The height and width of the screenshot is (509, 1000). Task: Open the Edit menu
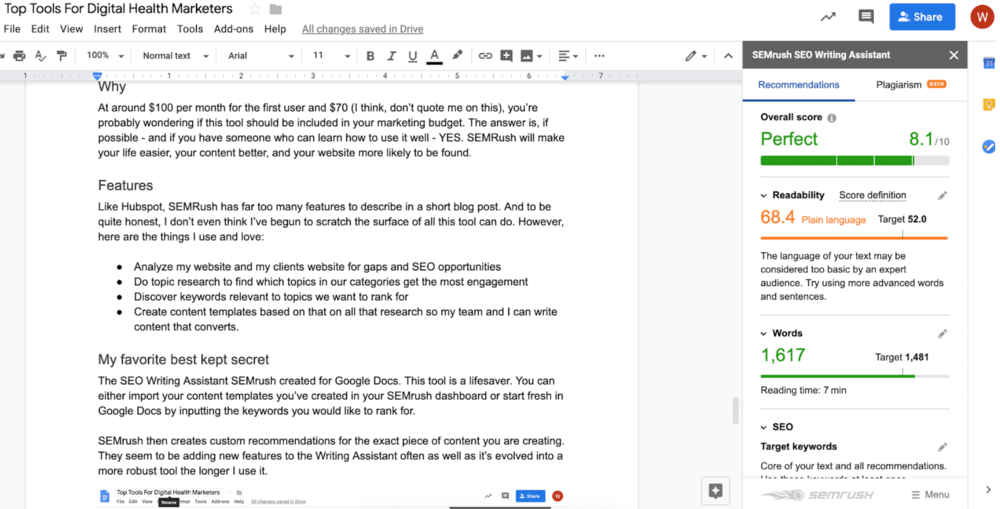point(40,29)
